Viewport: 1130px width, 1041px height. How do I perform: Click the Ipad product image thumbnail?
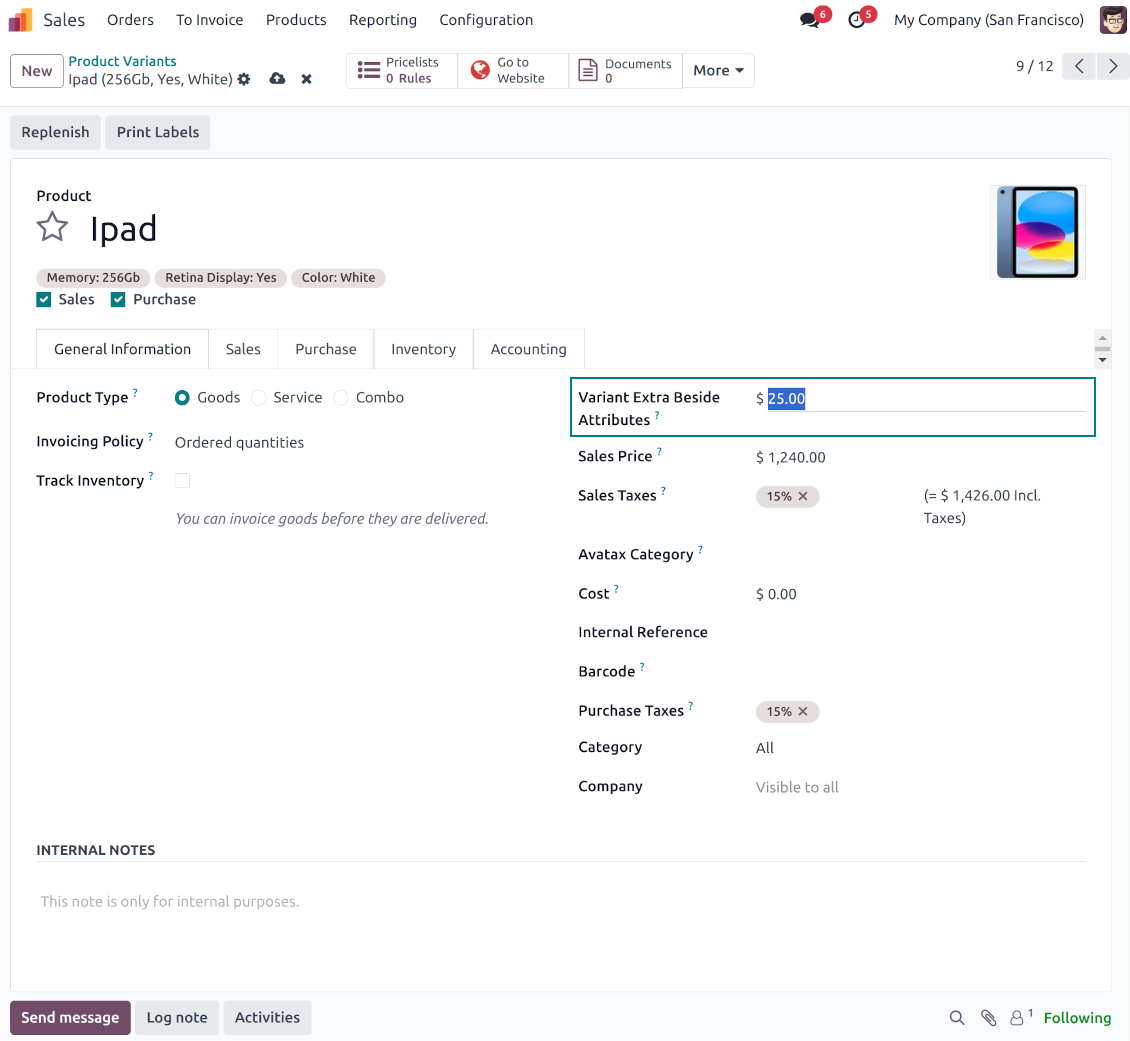1038,232
